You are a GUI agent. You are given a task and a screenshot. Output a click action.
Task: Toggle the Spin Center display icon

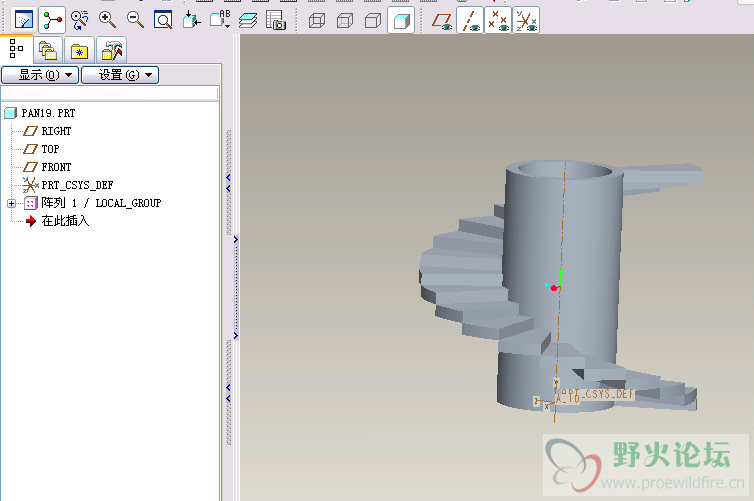click(52, 20)
